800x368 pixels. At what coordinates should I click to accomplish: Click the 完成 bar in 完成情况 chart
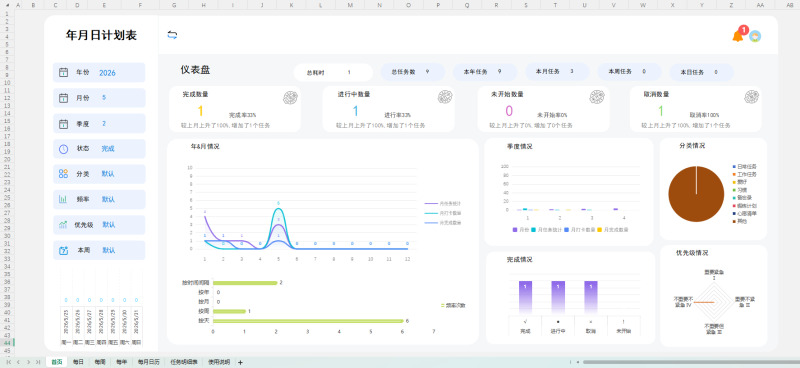coord(525,298)
